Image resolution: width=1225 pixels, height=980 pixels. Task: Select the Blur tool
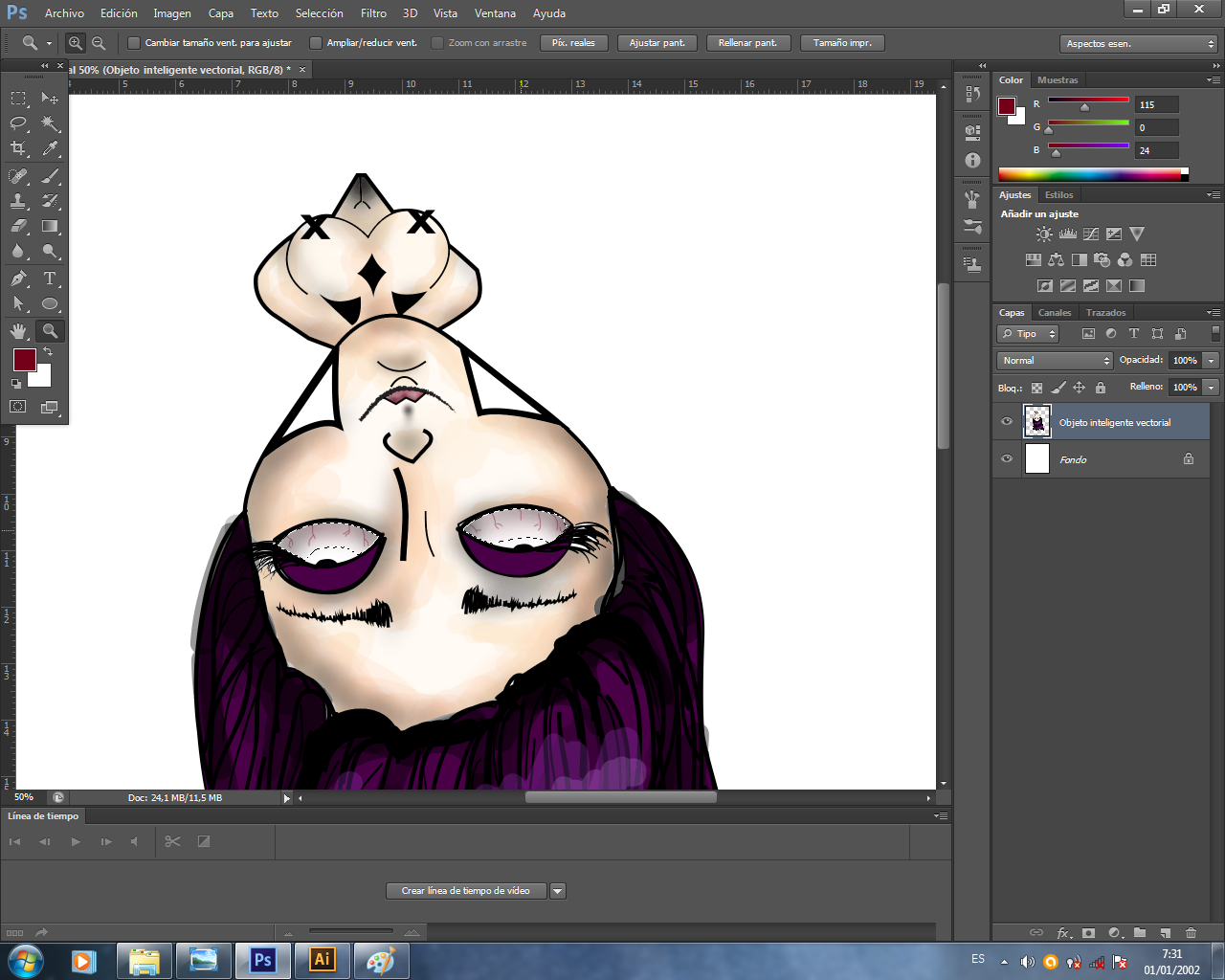[18, 251]
